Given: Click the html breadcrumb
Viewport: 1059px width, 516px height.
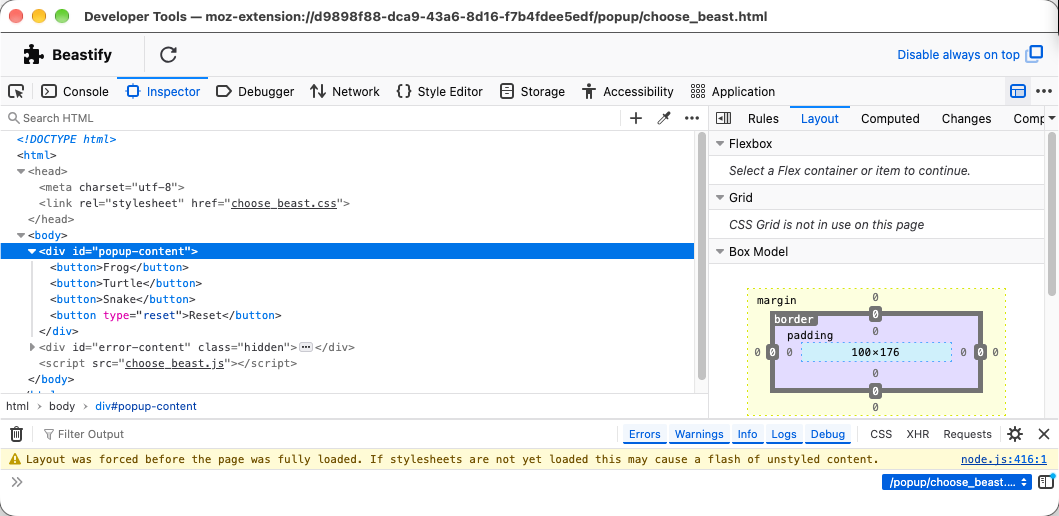Looking at the screenshot, I should pos(18,407).
